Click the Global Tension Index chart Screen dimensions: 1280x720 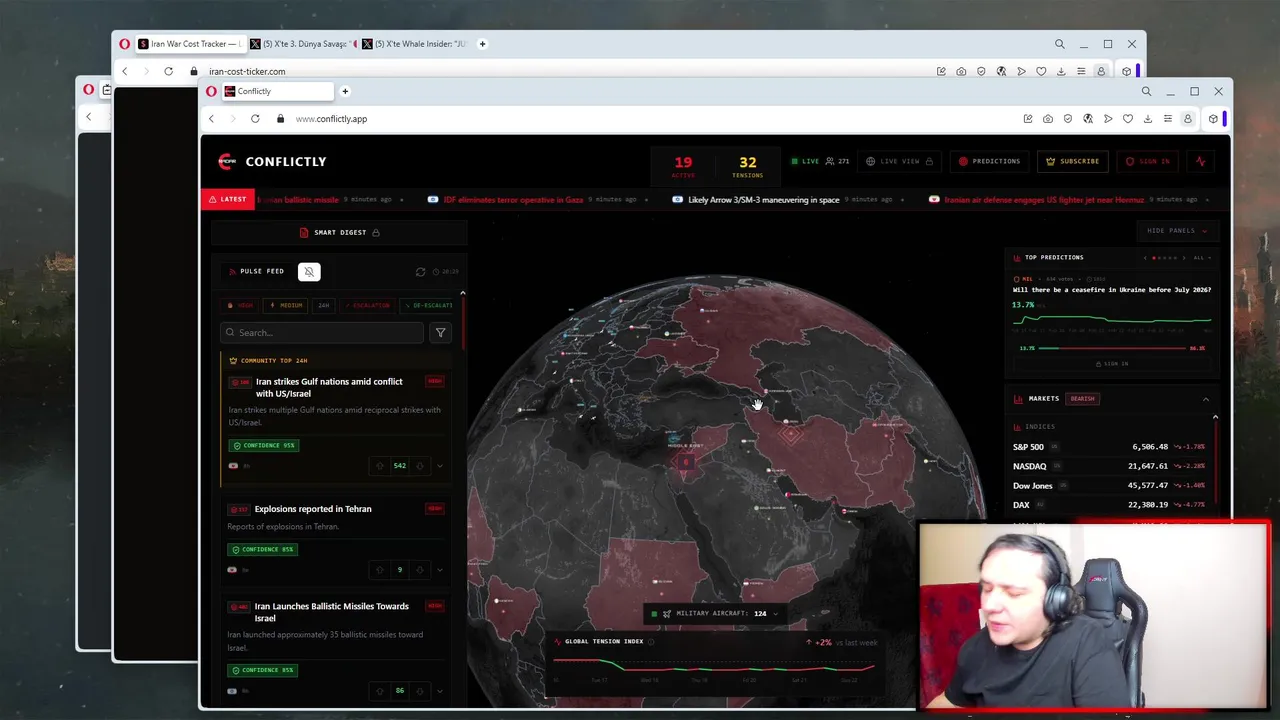[716, 668]
